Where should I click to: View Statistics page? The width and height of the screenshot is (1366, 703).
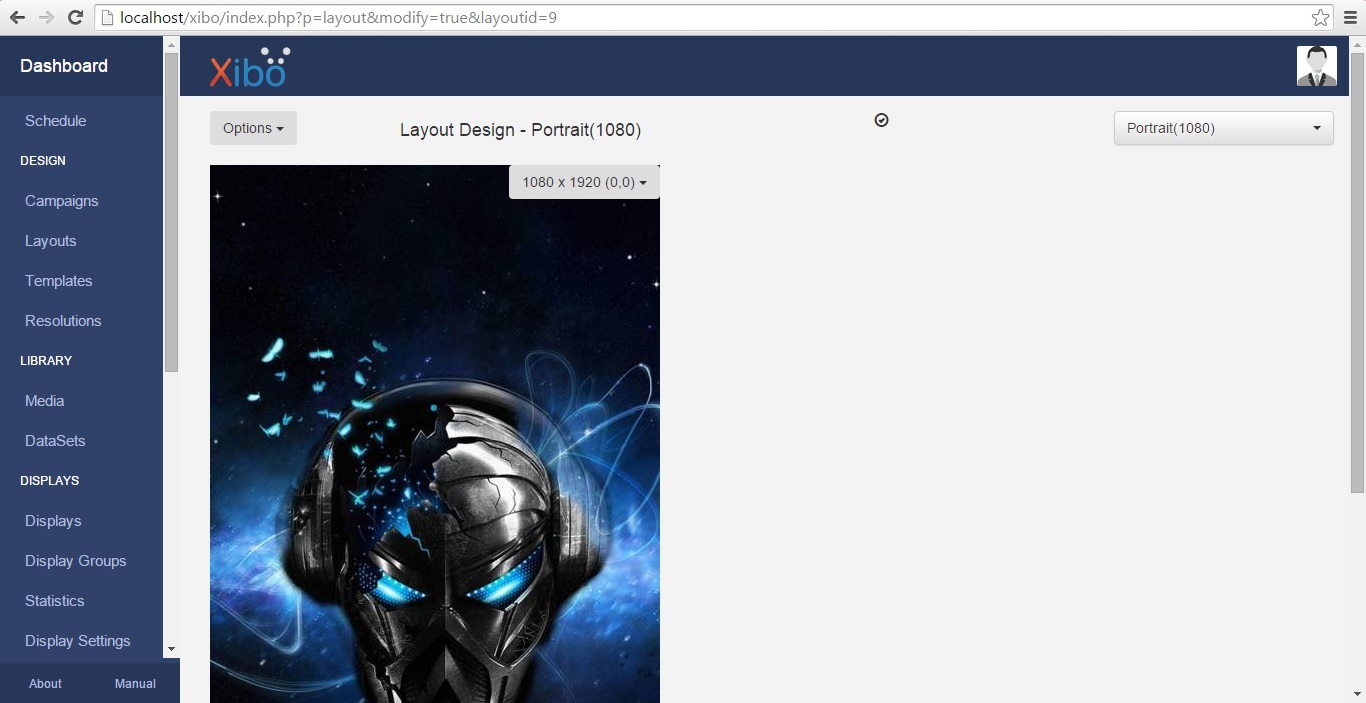(x=54, y=601)
